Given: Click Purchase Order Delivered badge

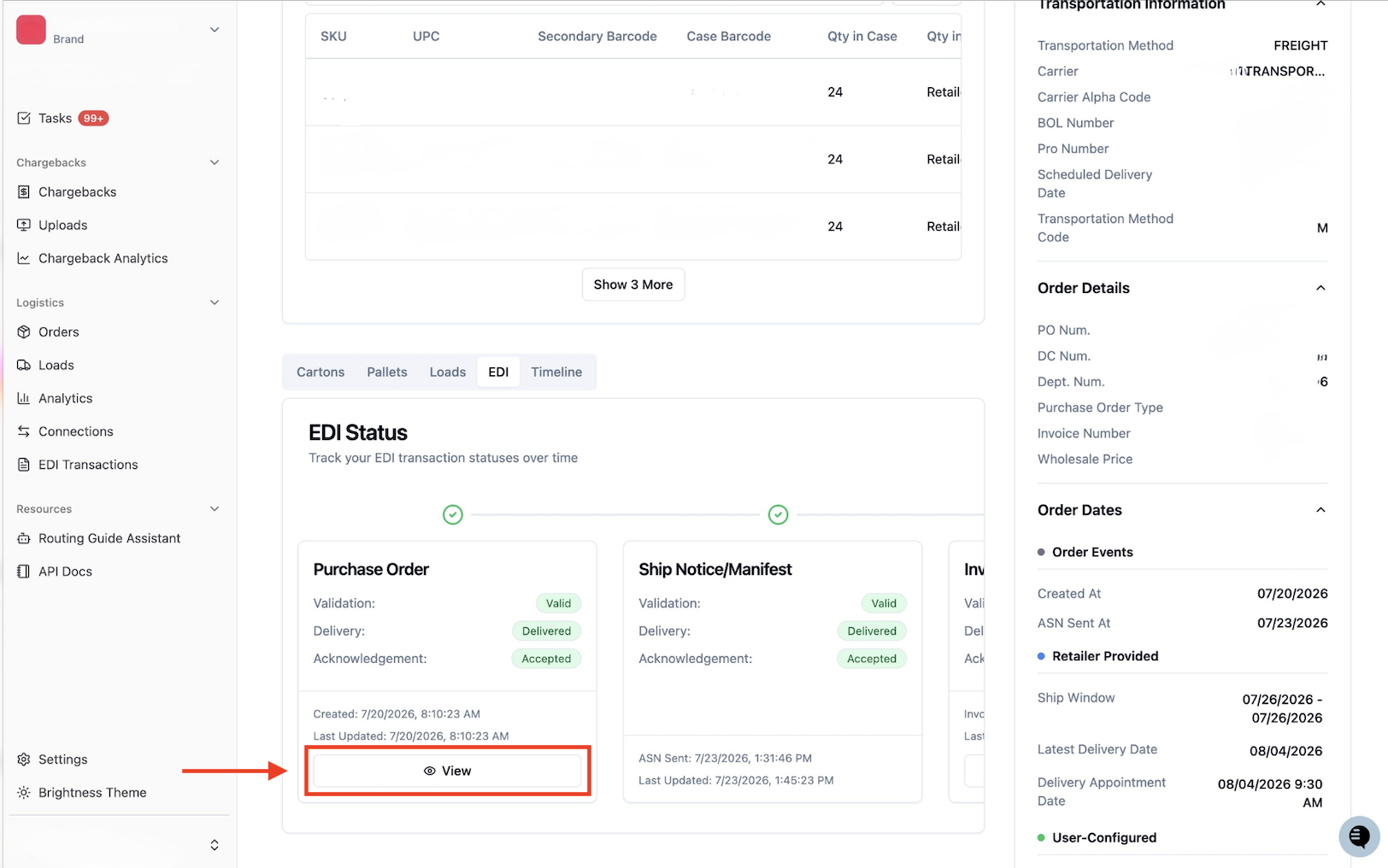Looking at the screenshot, I should point(546,630).
